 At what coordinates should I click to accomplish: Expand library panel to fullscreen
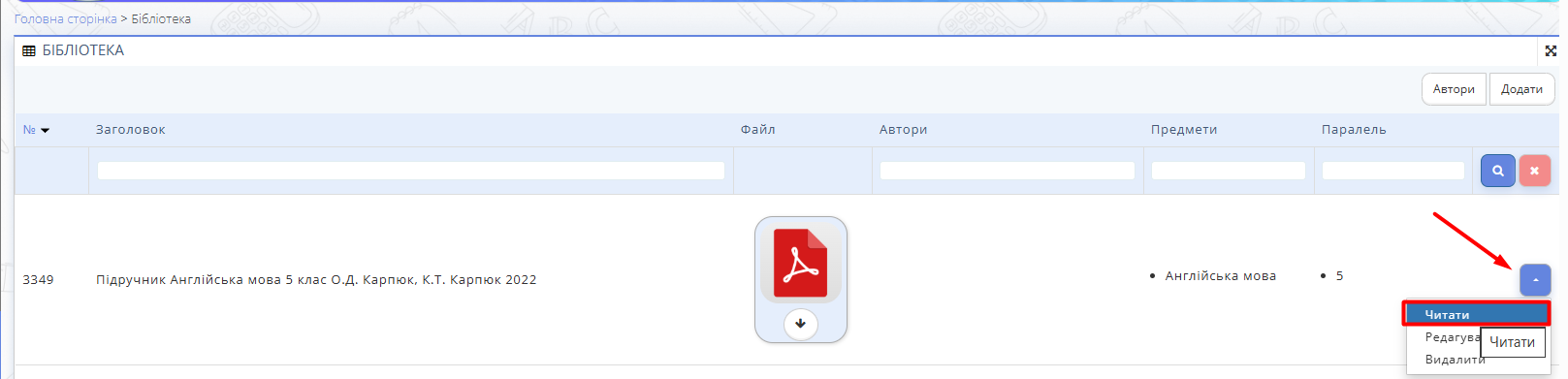1550,50
